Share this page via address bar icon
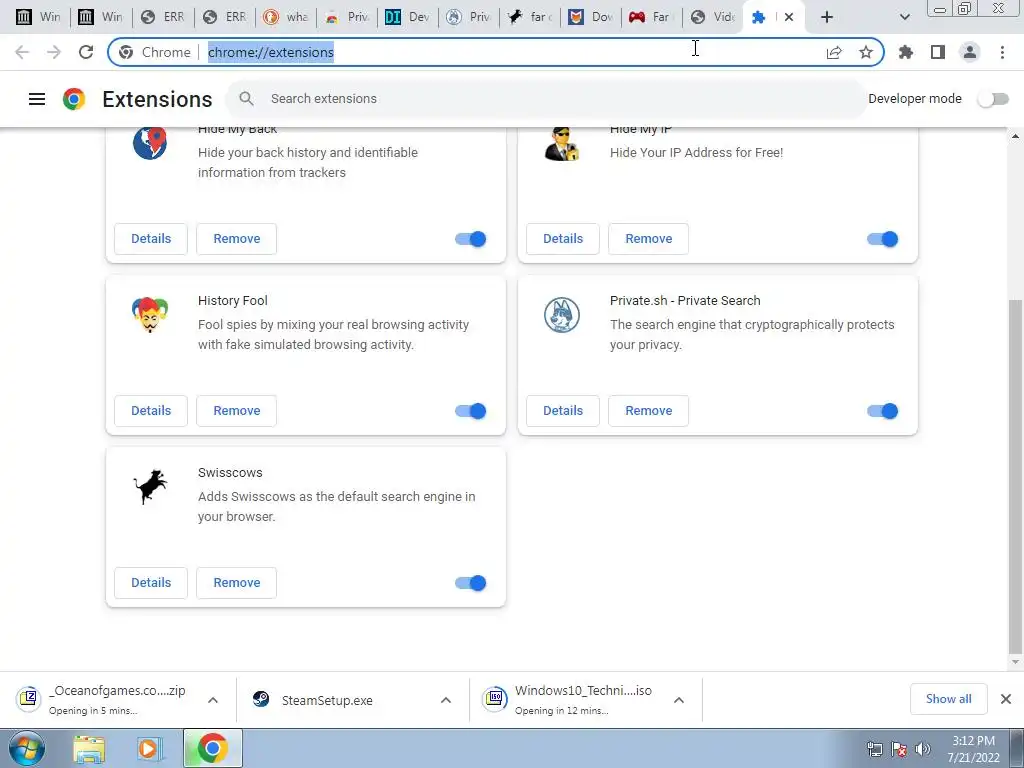Image resolution: width=1024 pixels, height=768 pixels. 834,52
